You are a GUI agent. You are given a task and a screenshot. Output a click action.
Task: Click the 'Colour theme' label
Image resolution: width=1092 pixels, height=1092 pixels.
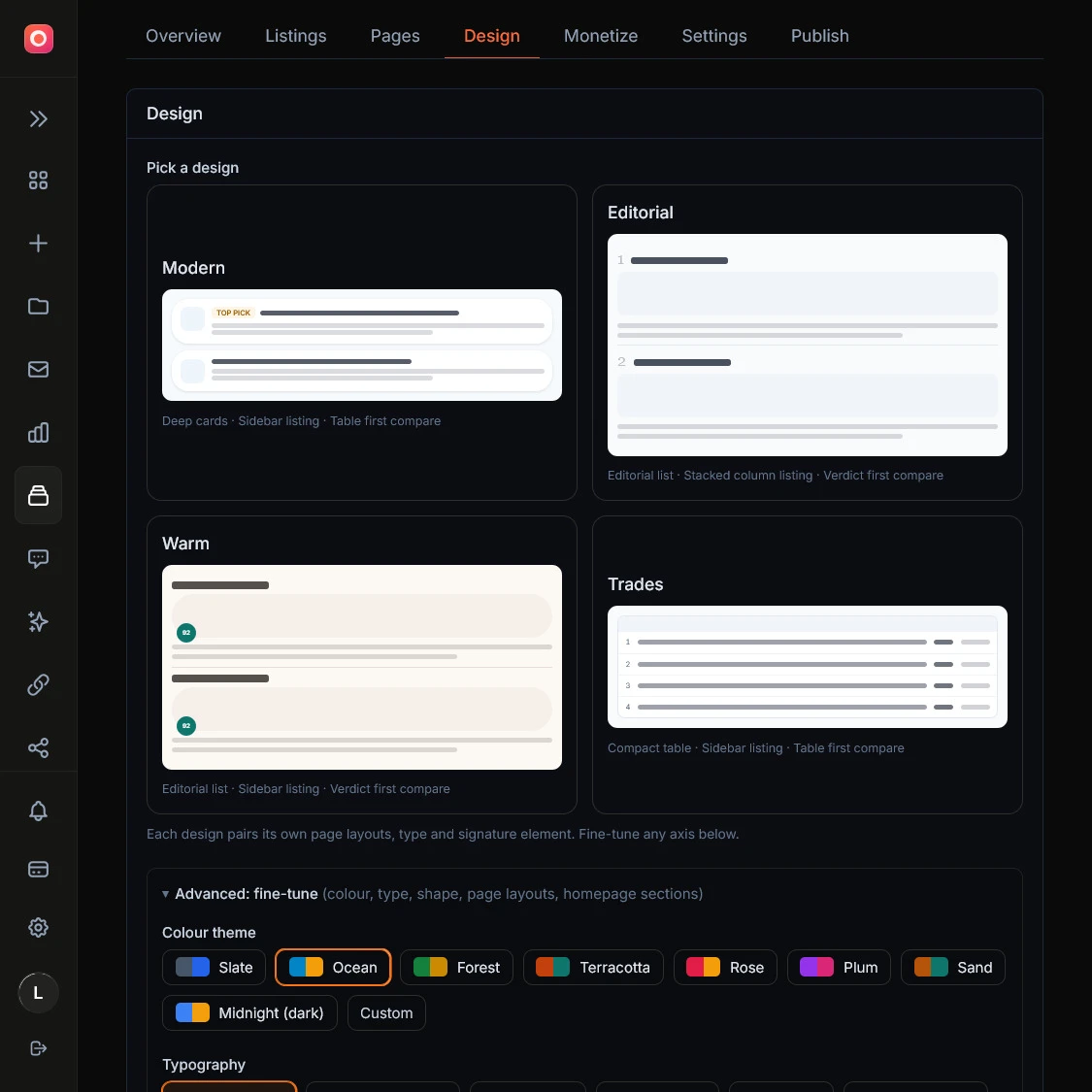point(209,933)
